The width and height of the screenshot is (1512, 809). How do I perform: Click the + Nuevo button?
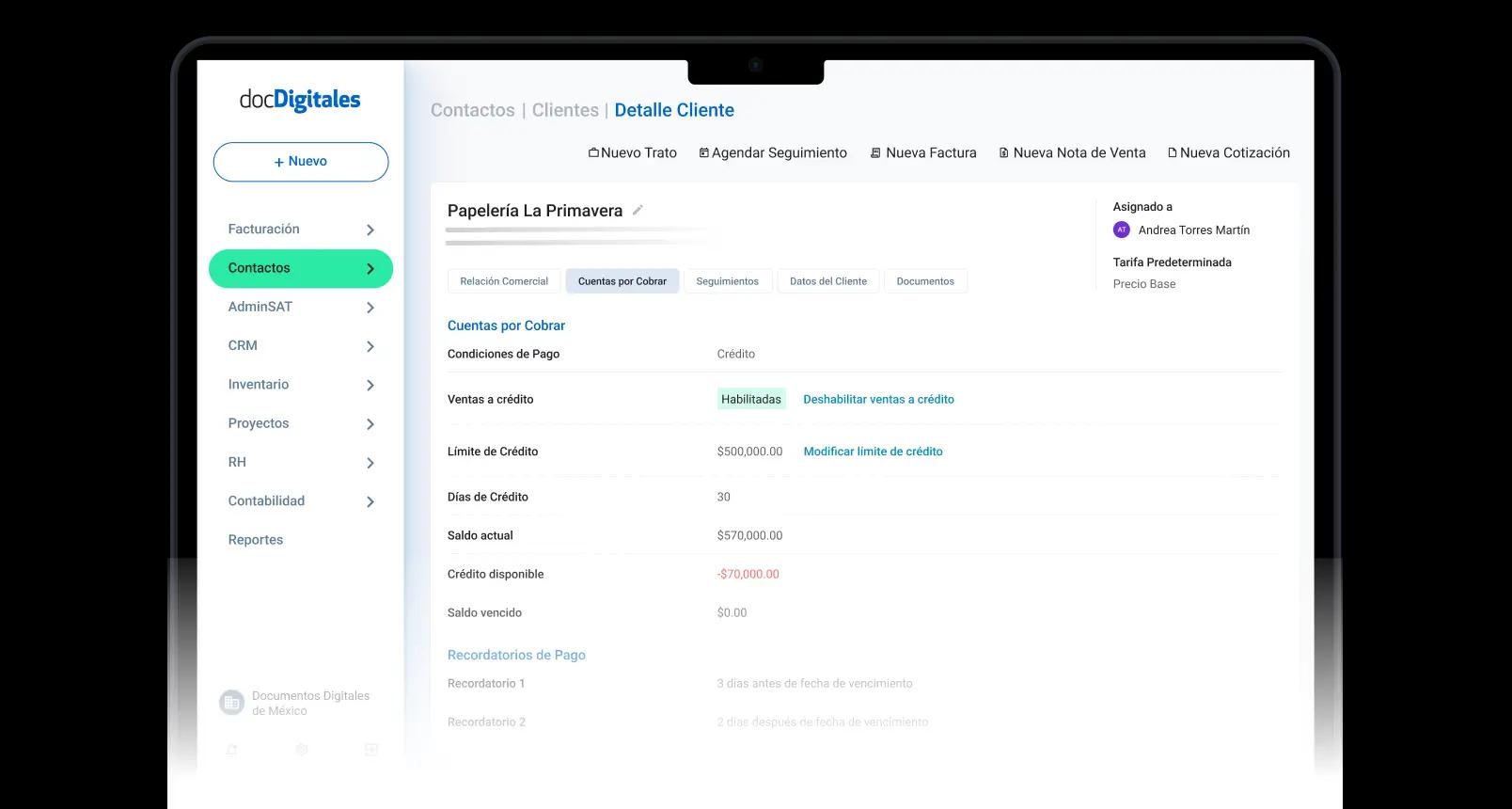pyautogui.click(x=301, y=162)
